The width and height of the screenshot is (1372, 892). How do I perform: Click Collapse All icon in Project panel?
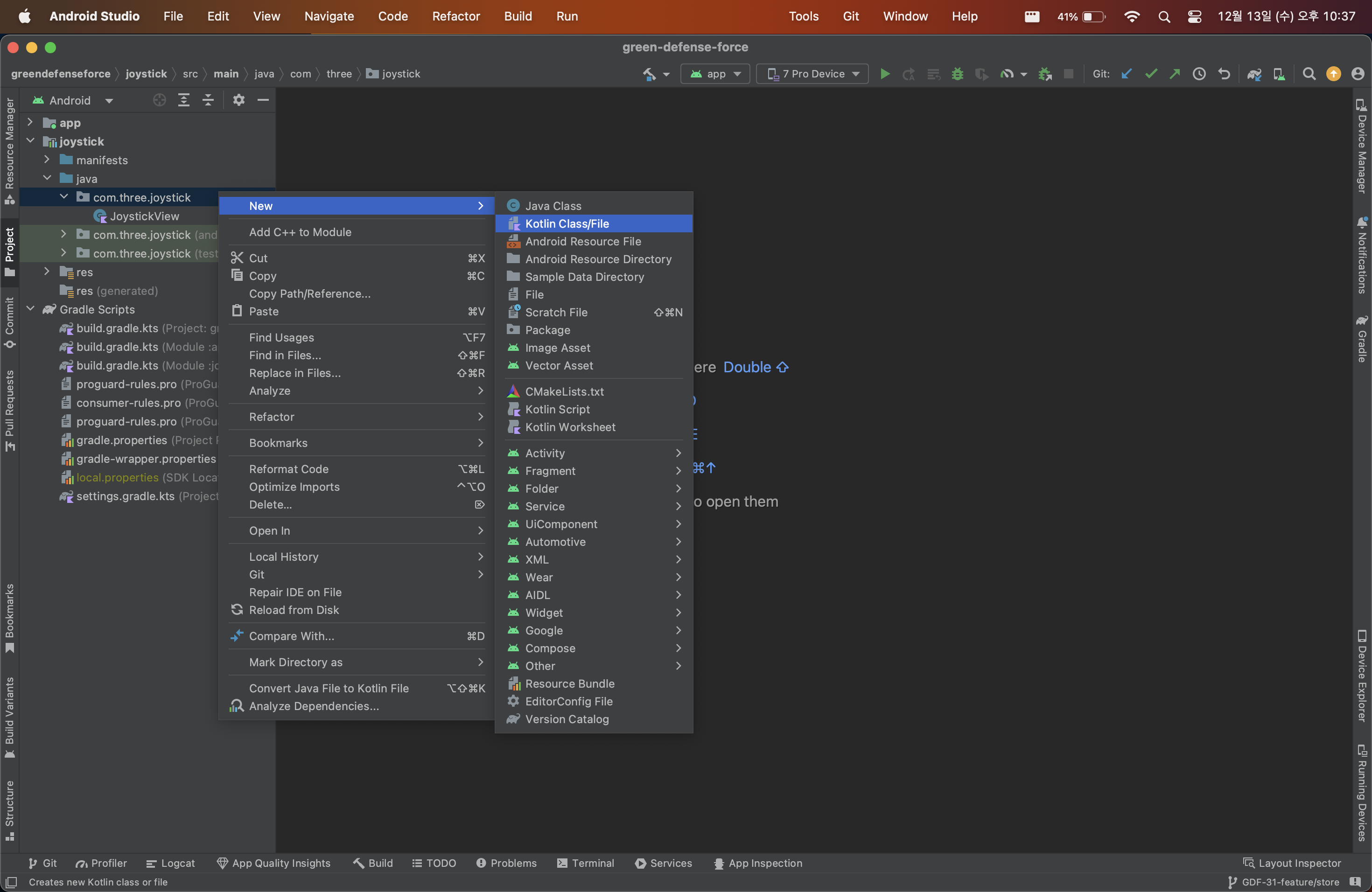[208, 100]
